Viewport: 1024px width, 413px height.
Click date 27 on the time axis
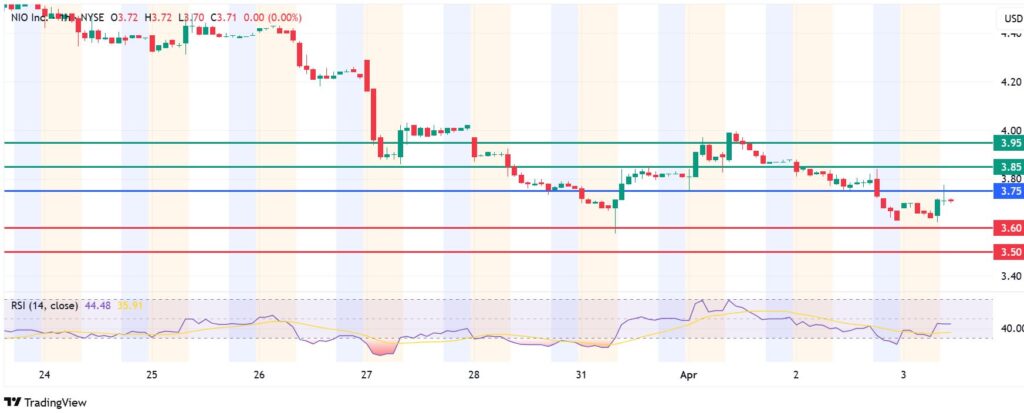[366, 375]
